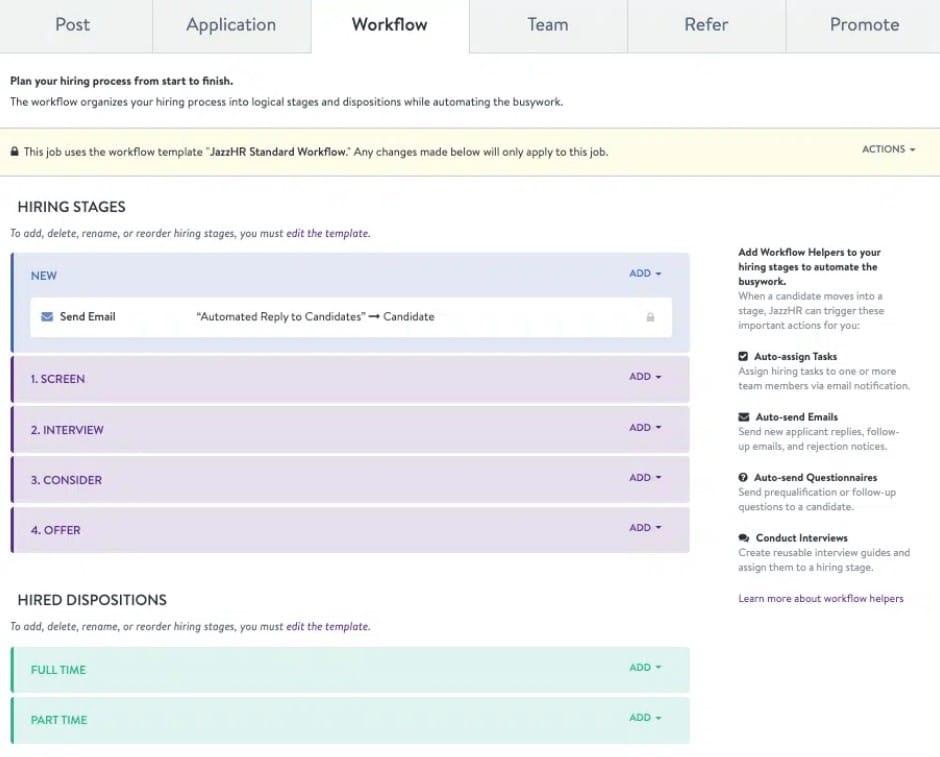Click the Auto-send Questionnaires question icon

[743, 477]
